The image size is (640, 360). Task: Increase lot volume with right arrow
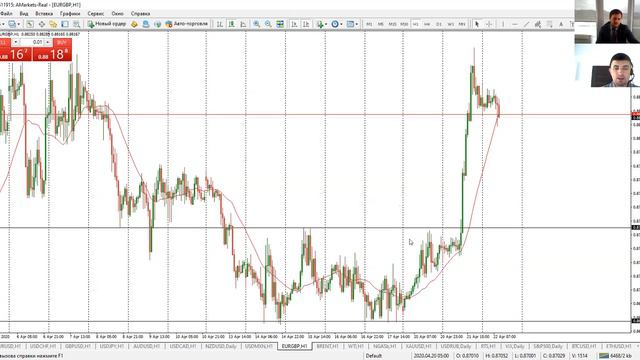[48, 42]
